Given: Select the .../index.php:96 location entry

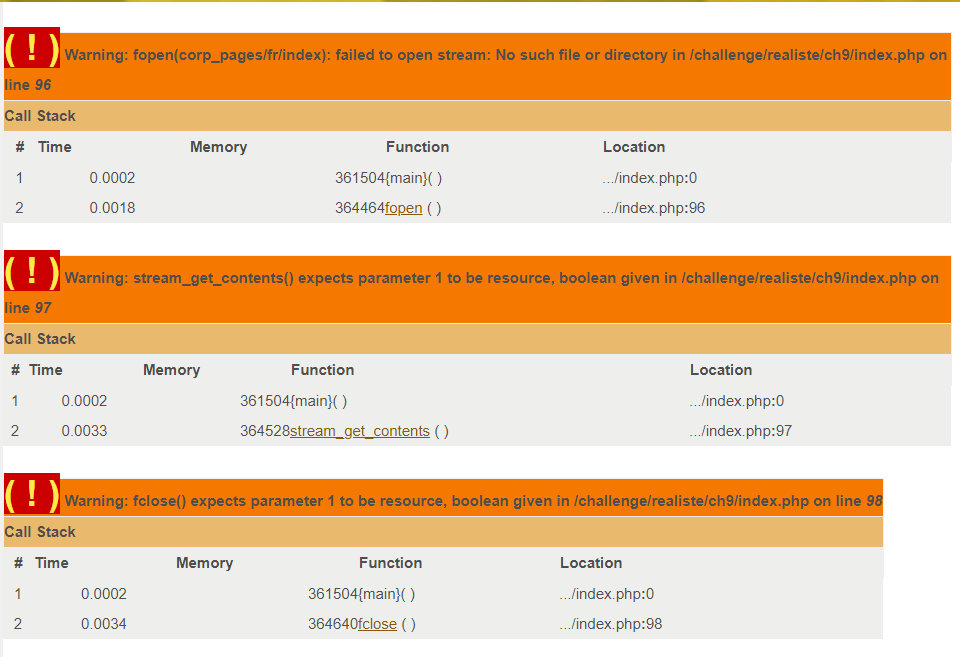Looking at the screenshot, I should [654, 208].
